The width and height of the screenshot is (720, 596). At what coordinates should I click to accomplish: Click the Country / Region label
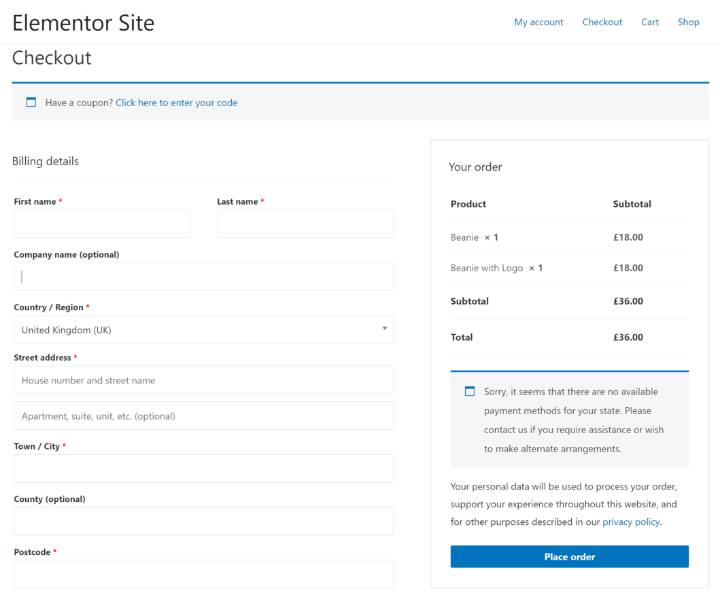click(x=49, y=307)
